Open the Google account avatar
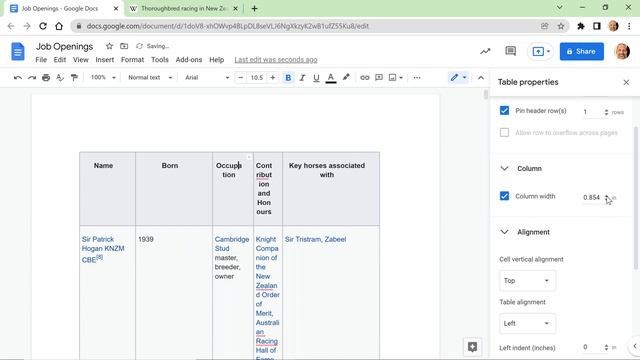The width and height of the screenshot is (640, 360). pyautogui.click(x=622, y=51)
